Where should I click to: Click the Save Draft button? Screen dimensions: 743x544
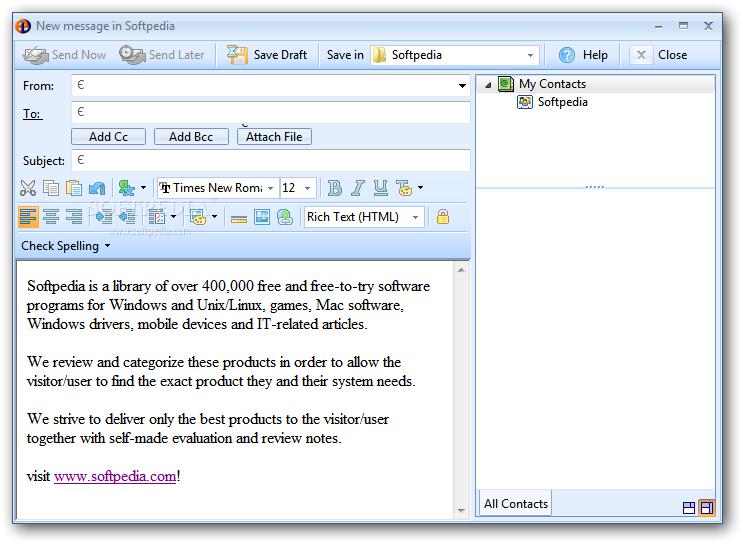[267, 55]
